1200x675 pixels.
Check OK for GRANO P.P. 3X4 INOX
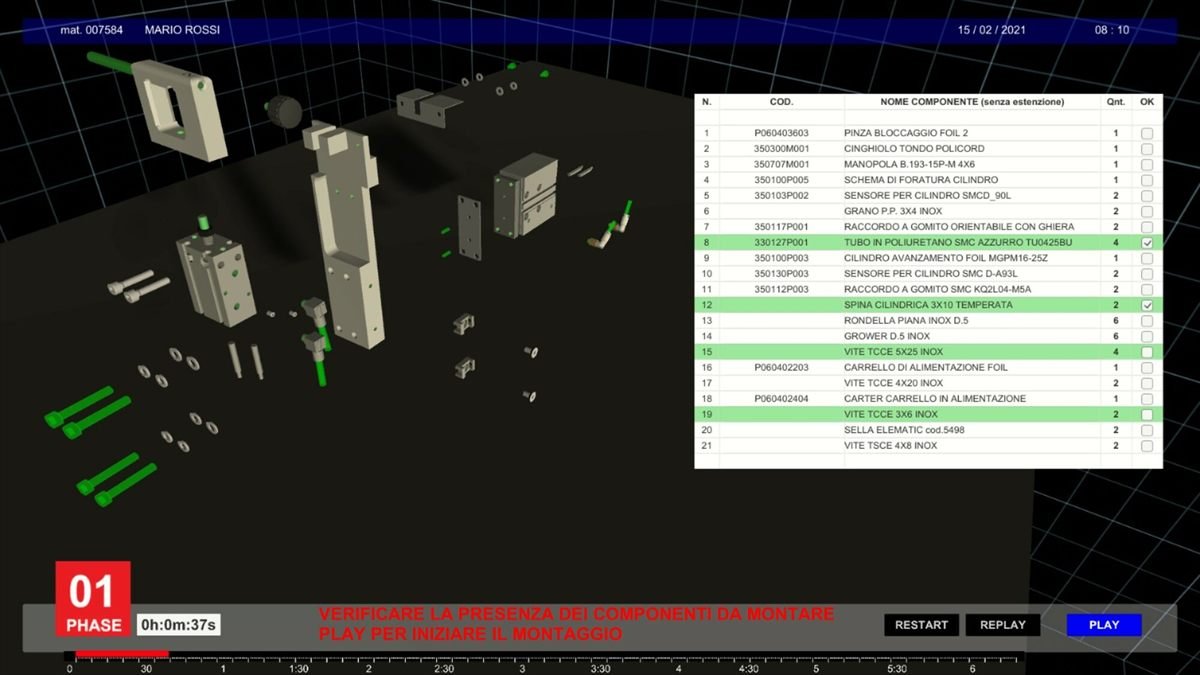click(x=1147, y=211)
